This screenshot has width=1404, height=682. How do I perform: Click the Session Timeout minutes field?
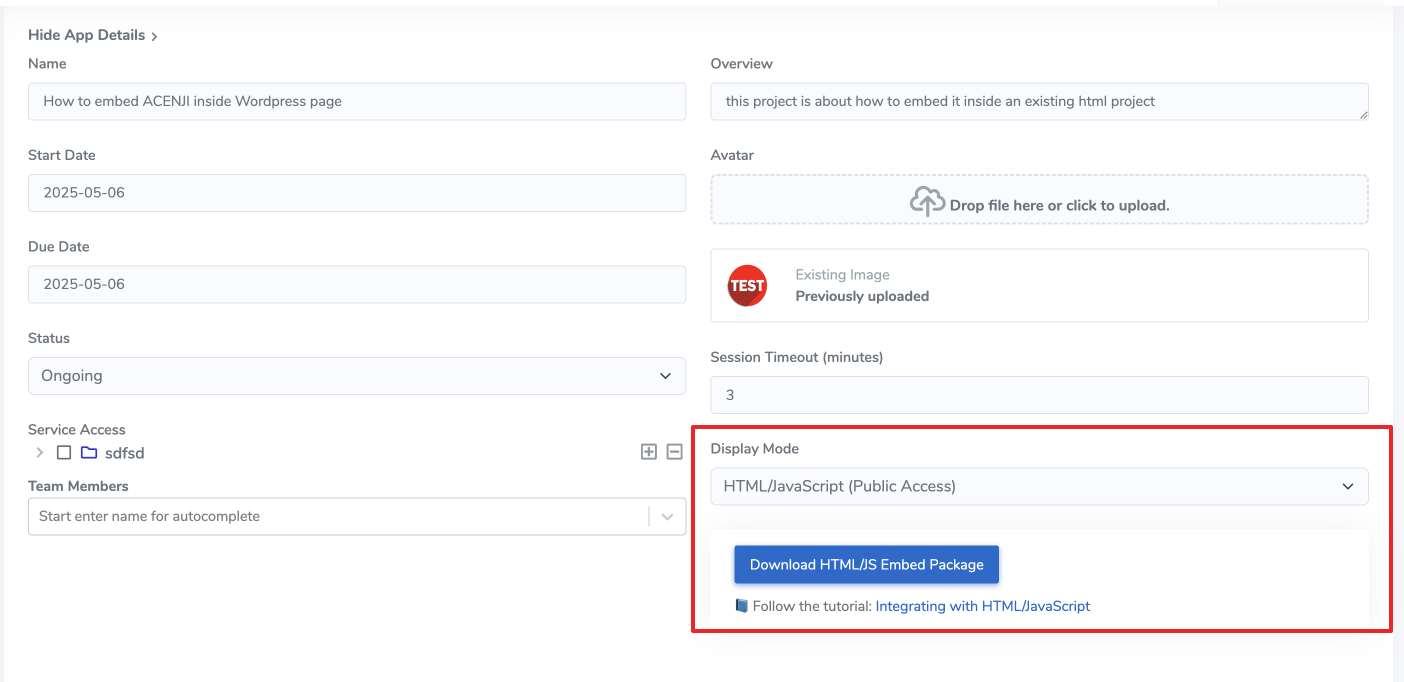click(1039, 394)
